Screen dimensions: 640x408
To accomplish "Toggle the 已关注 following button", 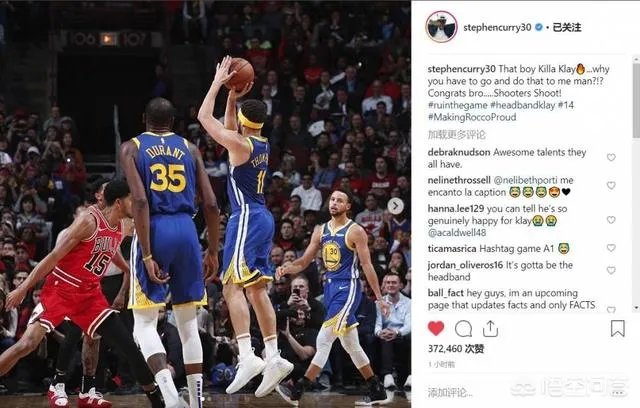I will [x=567, y=27].
